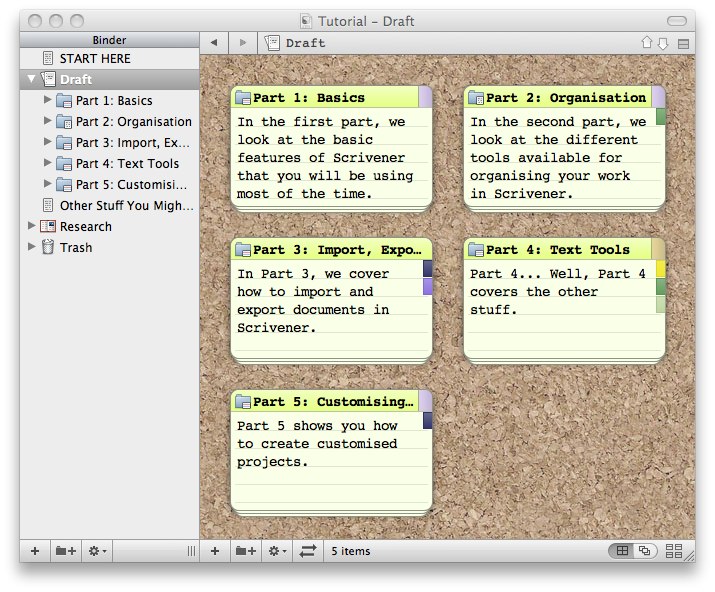Go forward in editor history
Image resolution: width=715 pixels, height=592 pixels.
[243, 42]
